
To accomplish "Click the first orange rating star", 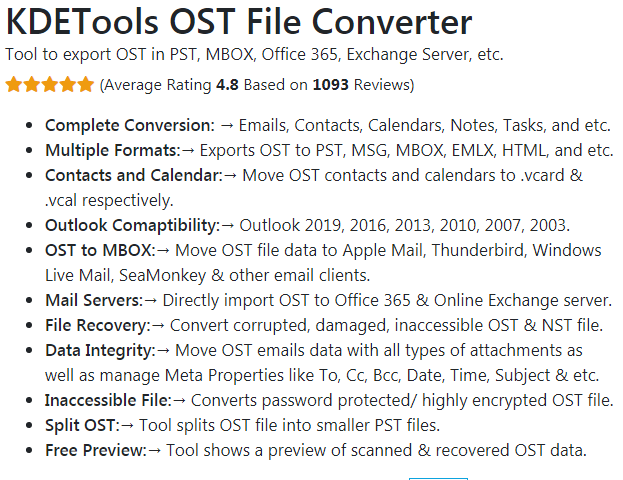I will pyautogui.click(x=14, y=85).
